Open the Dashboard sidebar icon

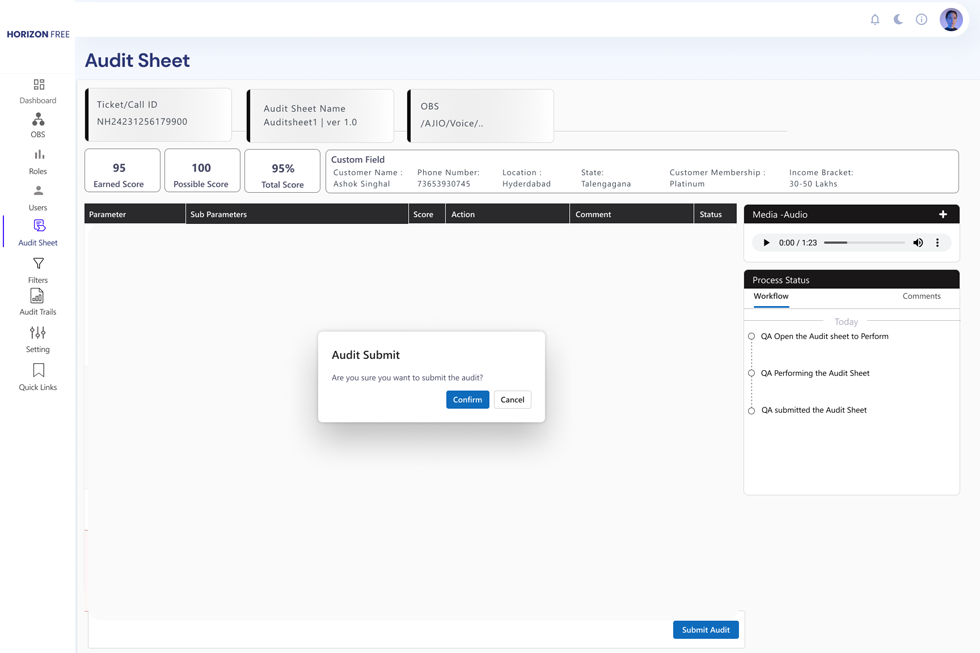[38, 86]
